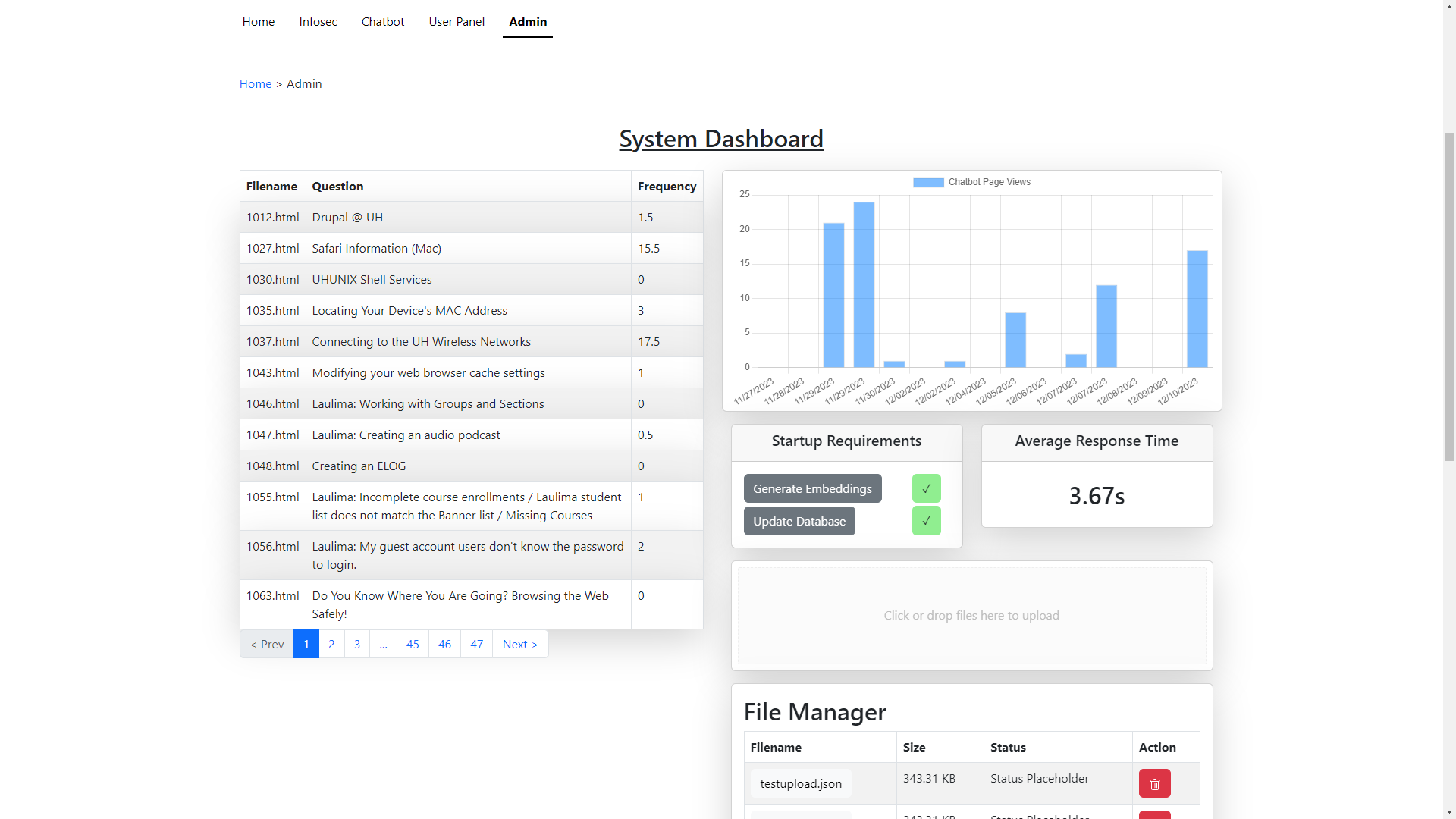Screen dimensions: 1456x819
Task: Expand to page 45 in pagination
Action: click(413, 644)
